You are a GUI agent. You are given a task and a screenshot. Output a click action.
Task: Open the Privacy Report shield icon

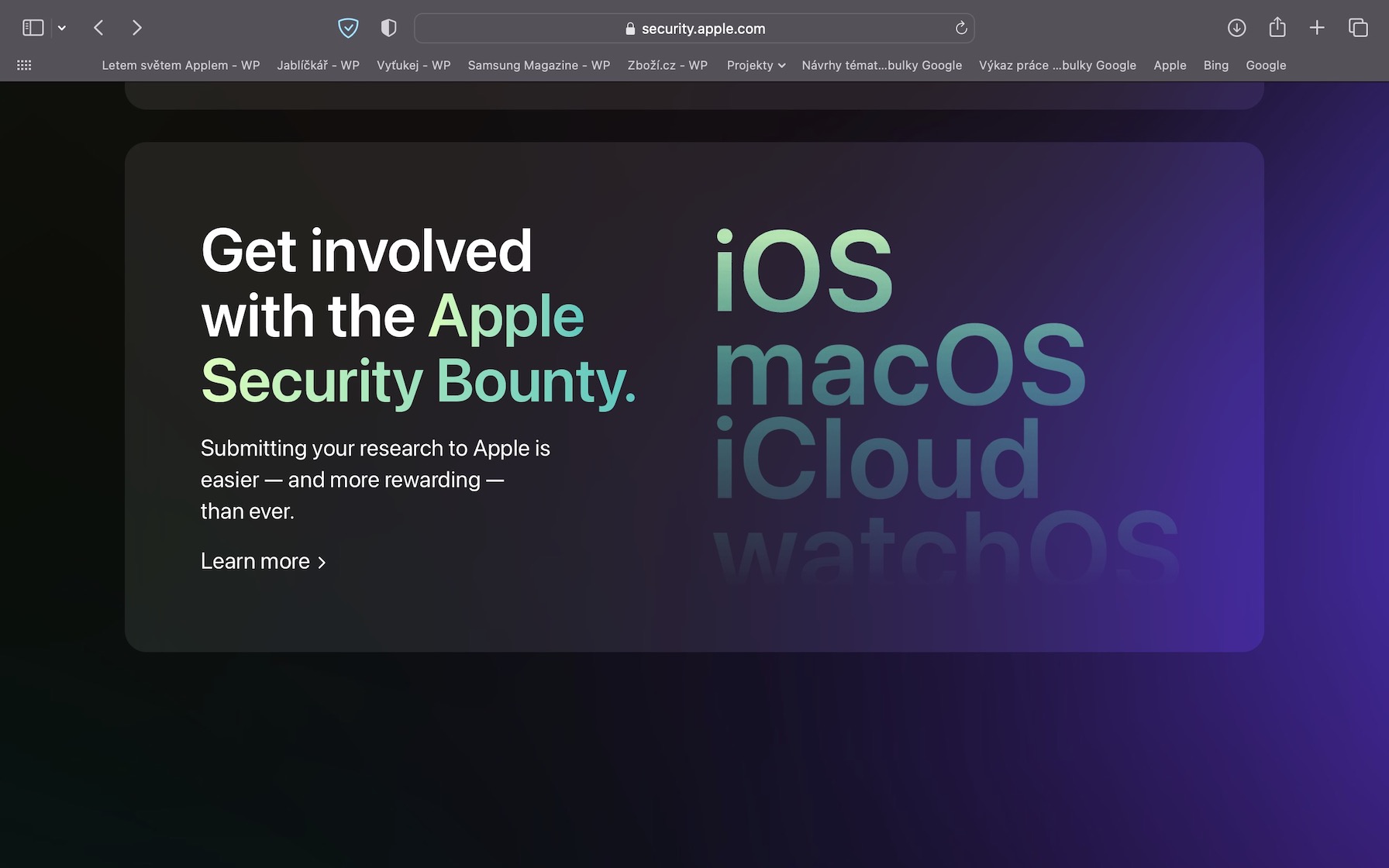[388, 28]
